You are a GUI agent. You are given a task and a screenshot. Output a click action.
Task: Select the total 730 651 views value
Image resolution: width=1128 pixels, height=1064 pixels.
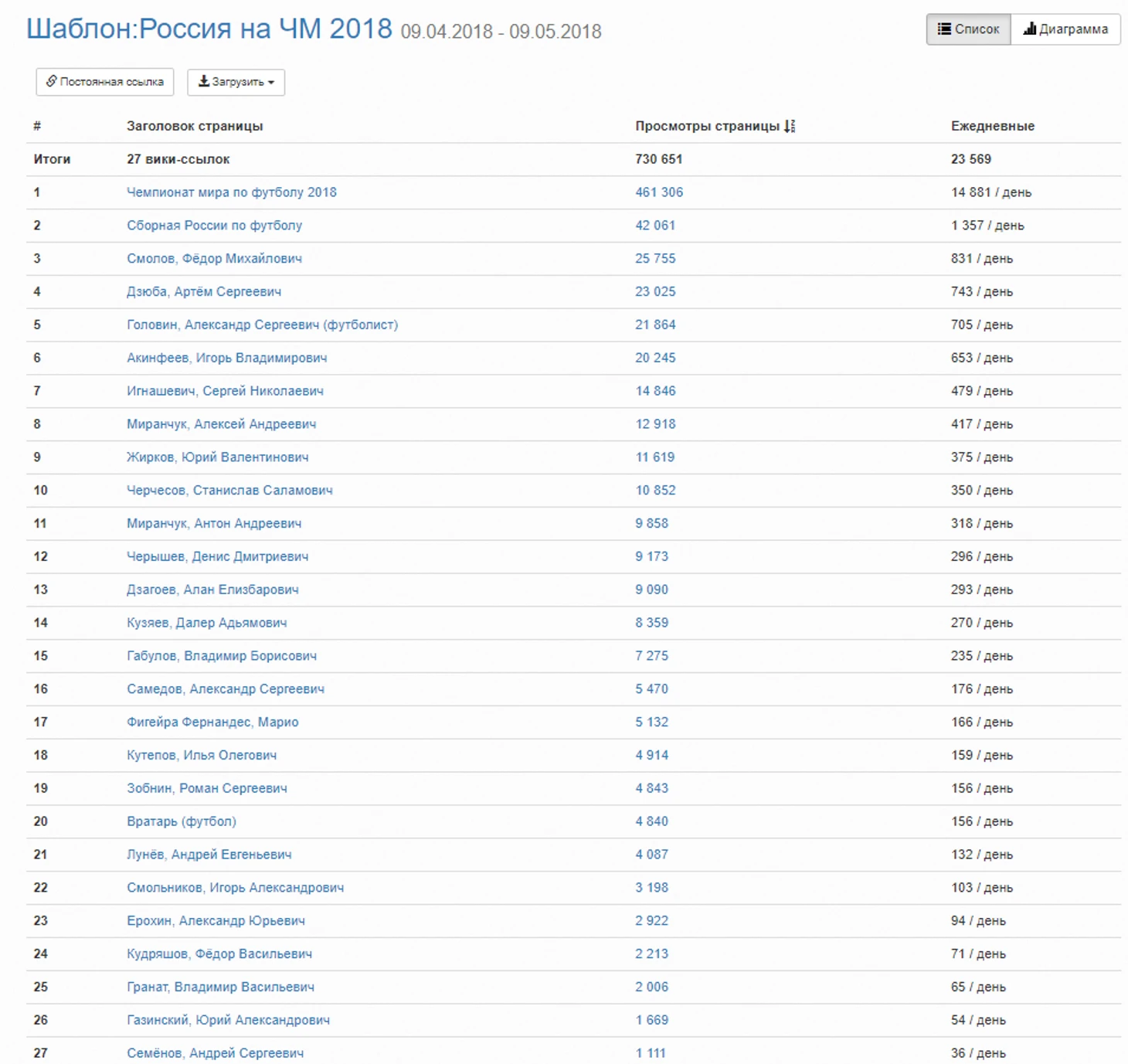(658, 159)
